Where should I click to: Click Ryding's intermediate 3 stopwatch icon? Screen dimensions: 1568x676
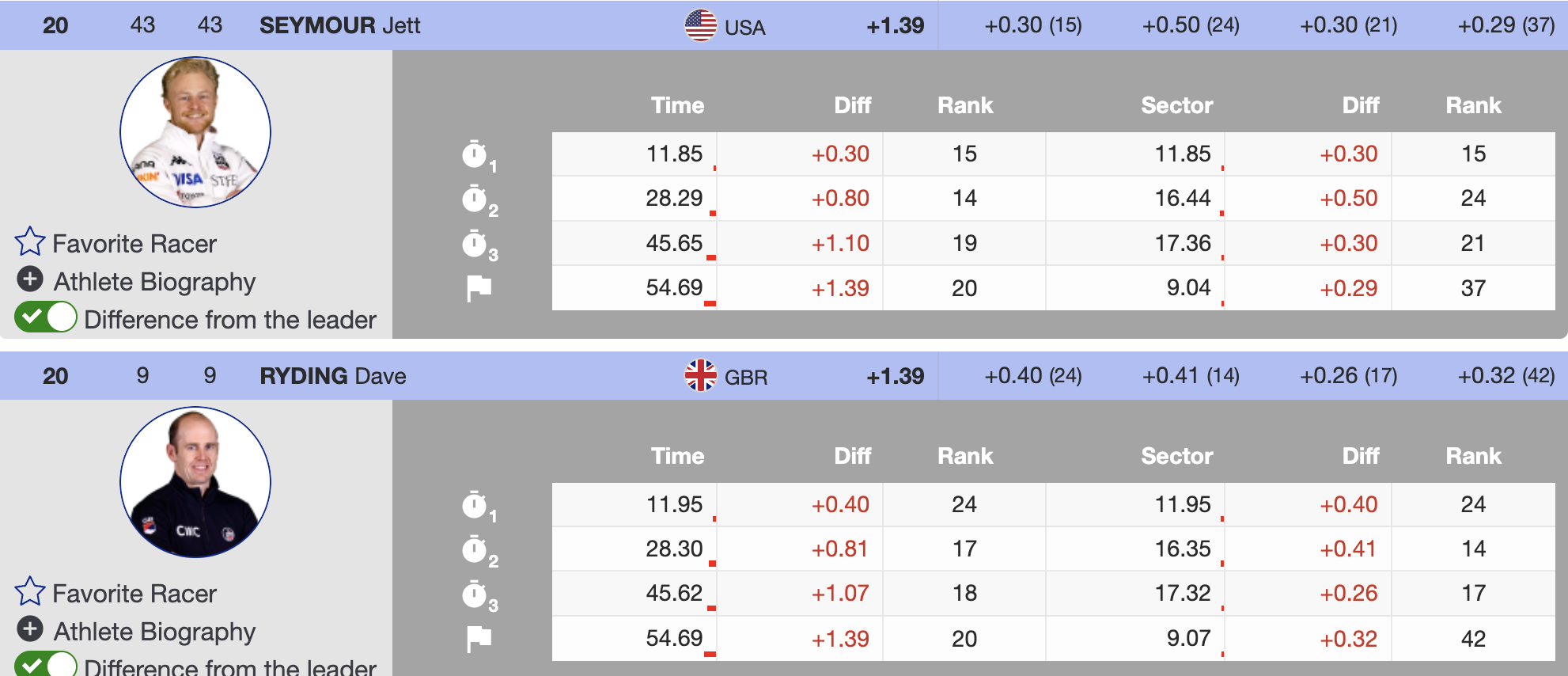click(475, 594)
